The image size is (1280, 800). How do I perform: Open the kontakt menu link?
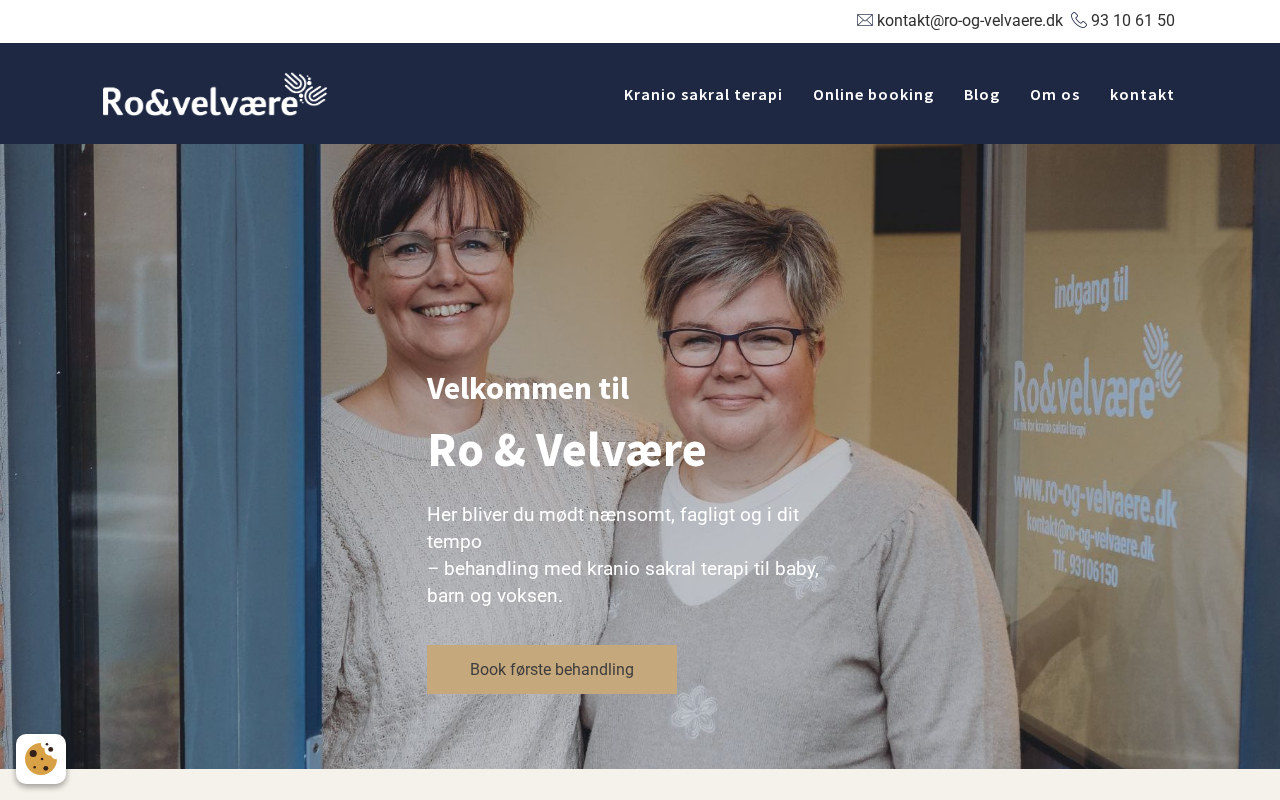point(1142,94)
